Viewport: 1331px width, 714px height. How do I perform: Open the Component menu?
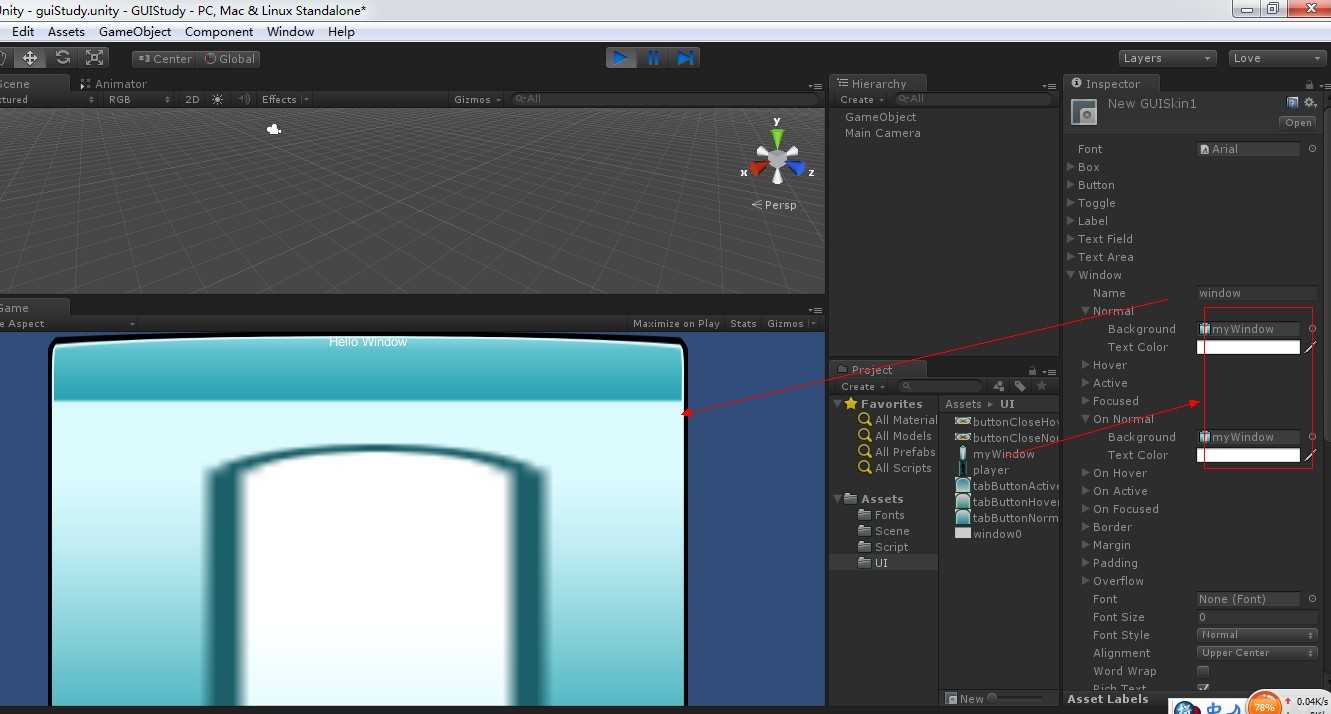tap(219, 31)
